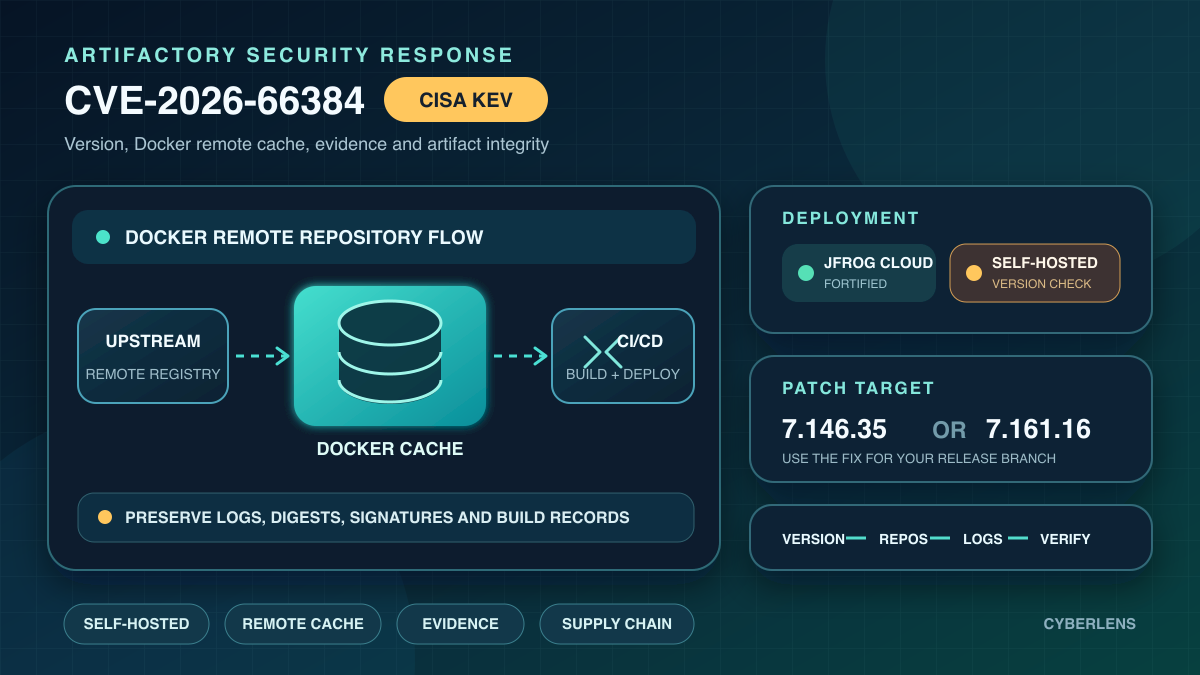
Task: Select the REPOS step
Action: click(903, 539)
